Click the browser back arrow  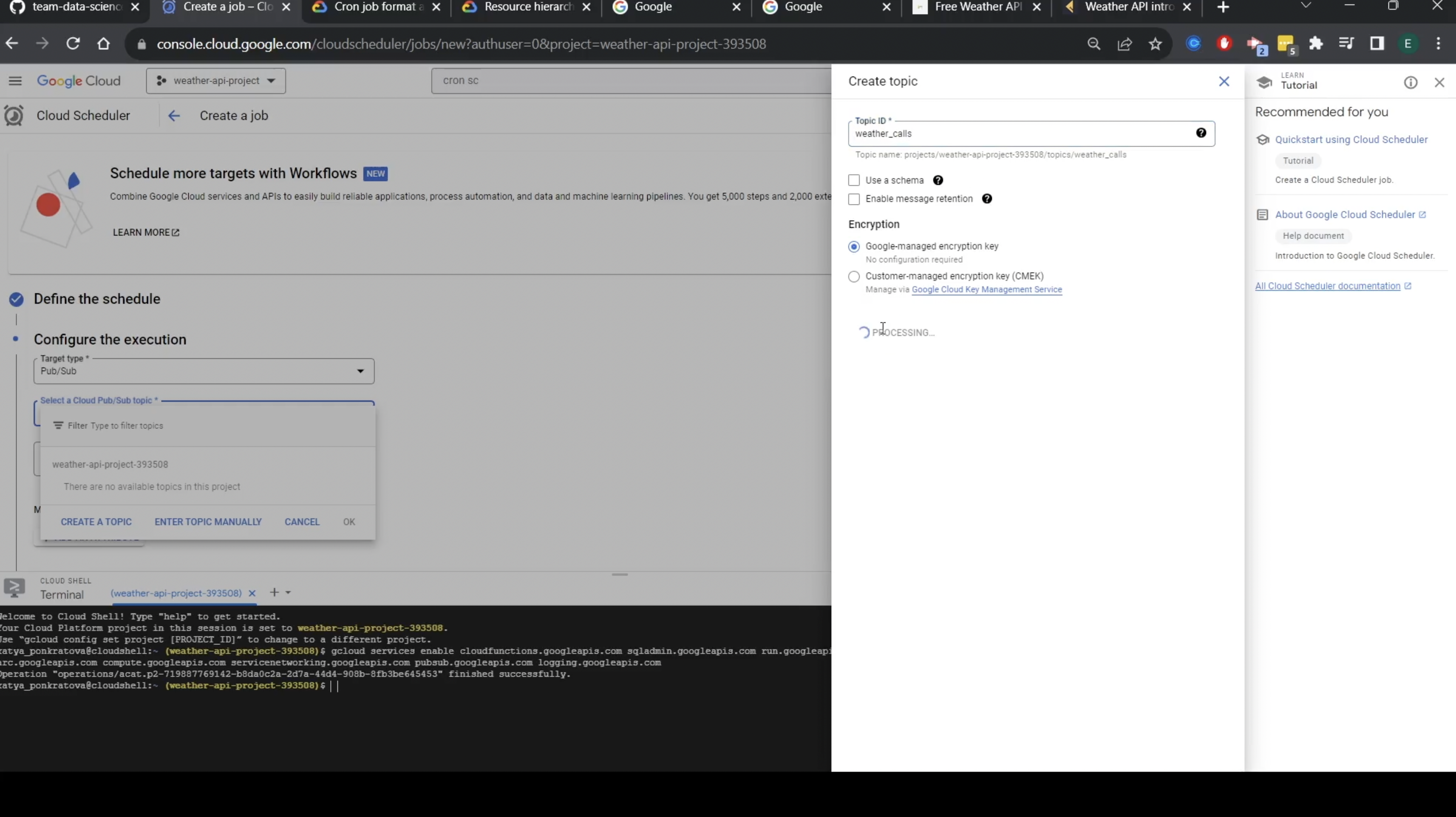[x=12, y=43]
